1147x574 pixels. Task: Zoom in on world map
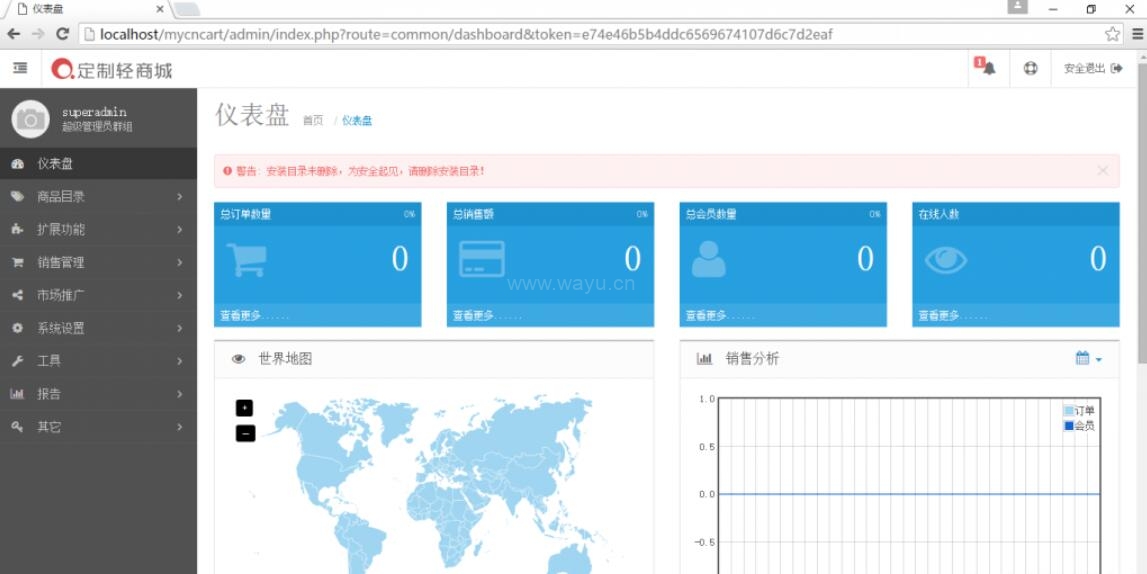pos(245,408)
